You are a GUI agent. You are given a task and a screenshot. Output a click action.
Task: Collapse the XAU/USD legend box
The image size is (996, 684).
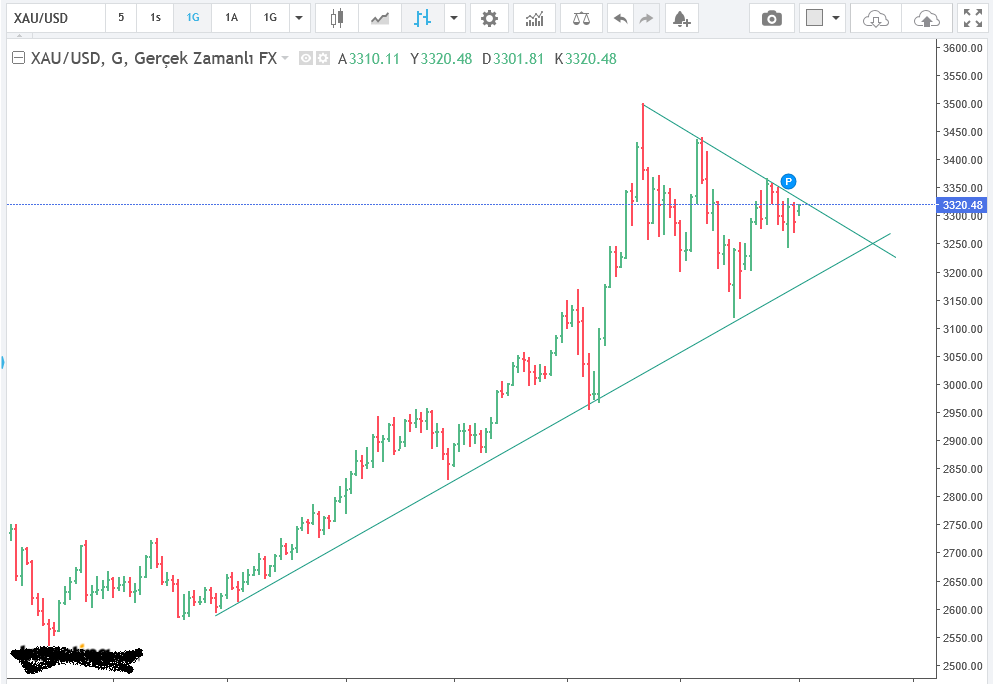tap(18, 59)
